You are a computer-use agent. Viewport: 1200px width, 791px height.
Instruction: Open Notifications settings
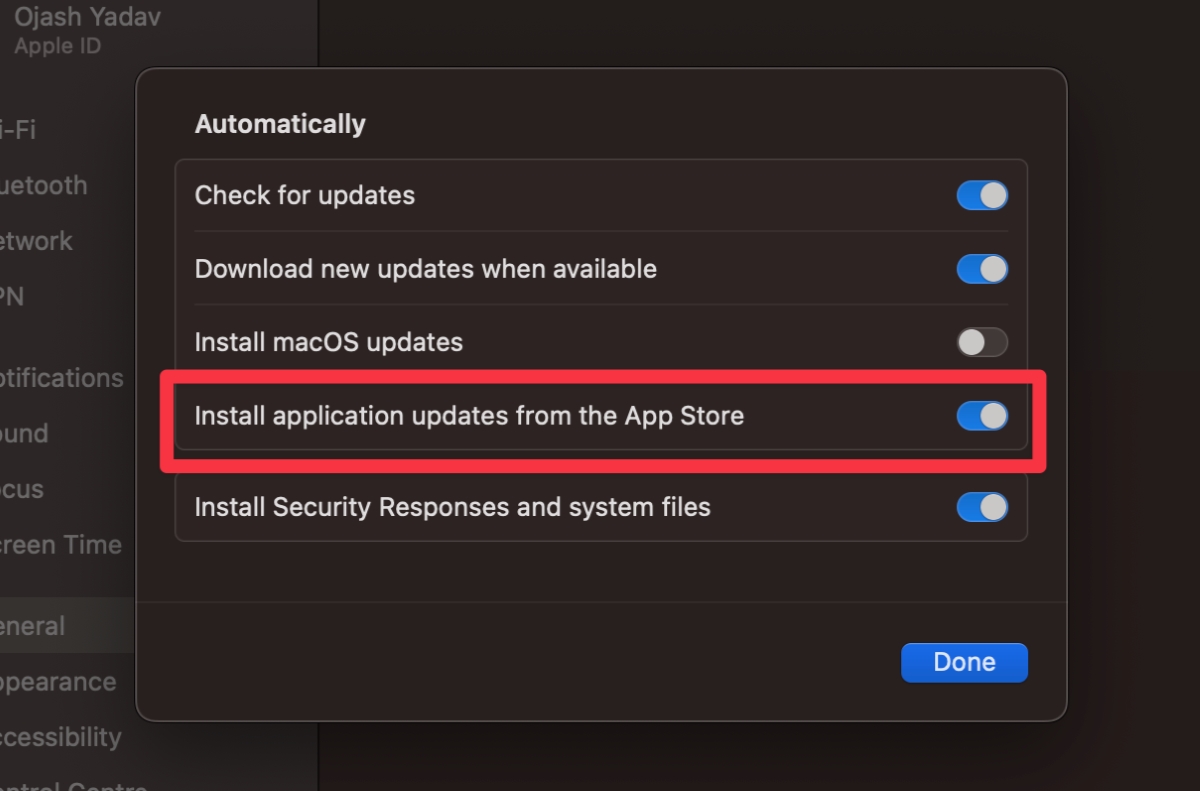62,378
